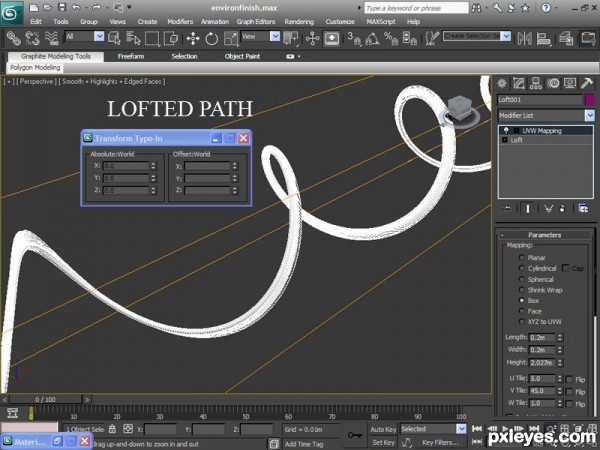The image size is (600, 450).
Task: Open Display panel icon
Action: pos(570,83)
